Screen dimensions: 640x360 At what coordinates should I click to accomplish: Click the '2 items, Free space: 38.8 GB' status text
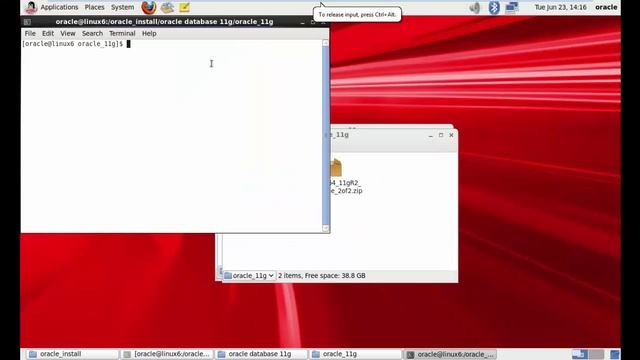point(322,276)
